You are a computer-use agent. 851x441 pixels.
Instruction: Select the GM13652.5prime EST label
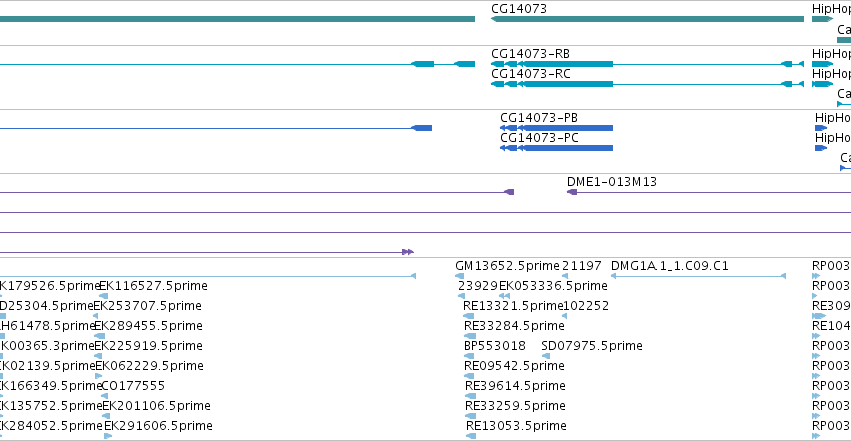click(x=507, y=266)
